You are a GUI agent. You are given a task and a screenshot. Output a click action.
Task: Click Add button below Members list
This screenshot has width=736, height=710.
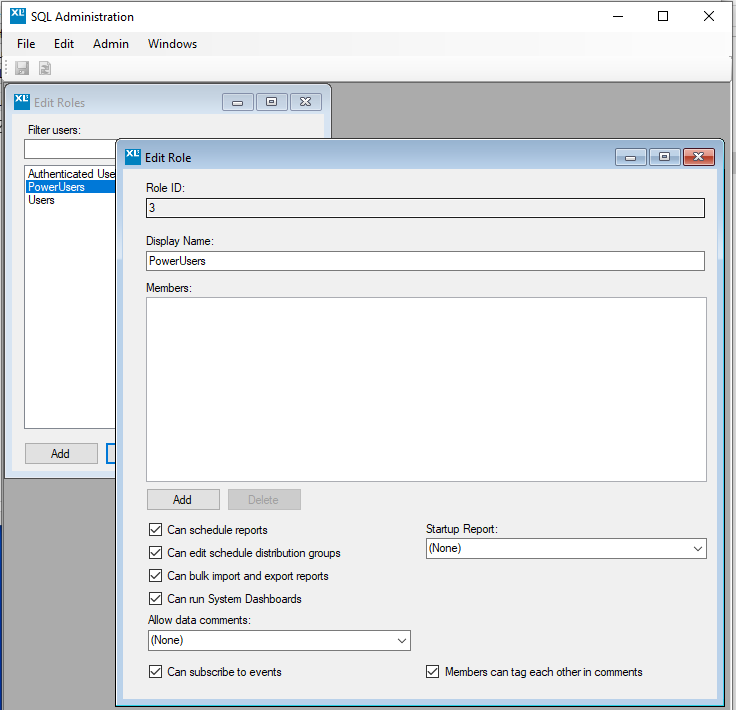click(182, 500)
